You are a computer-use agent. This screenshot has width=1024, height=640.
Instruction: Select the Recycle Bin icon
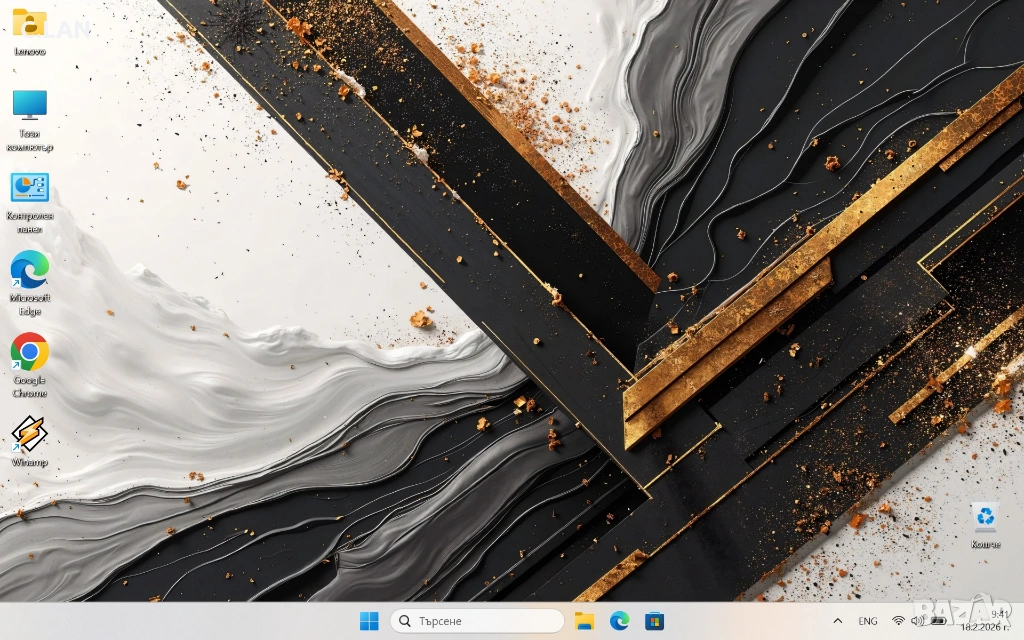point(985,517)
